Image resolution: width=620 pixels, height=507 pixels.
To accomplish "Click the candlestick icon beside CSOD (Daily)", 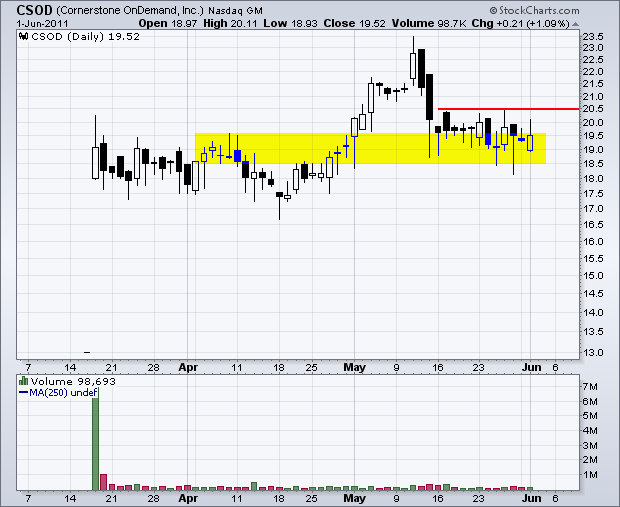I will point(24,36).
